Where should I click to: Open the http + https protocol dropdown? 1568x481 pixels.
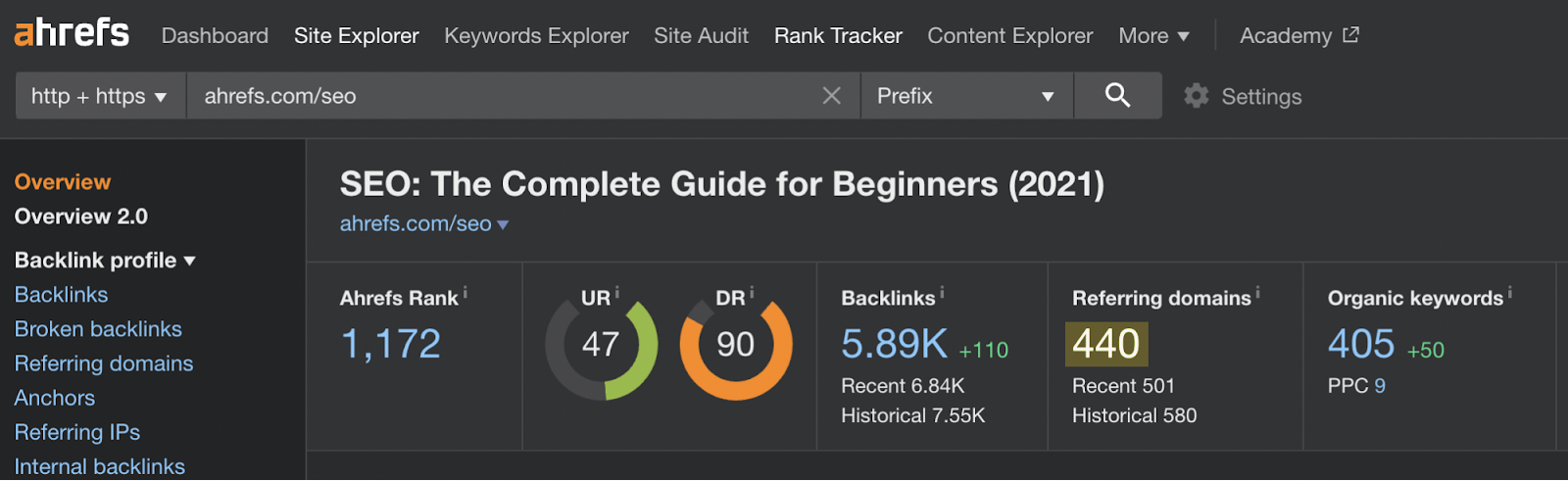point(100,96)
